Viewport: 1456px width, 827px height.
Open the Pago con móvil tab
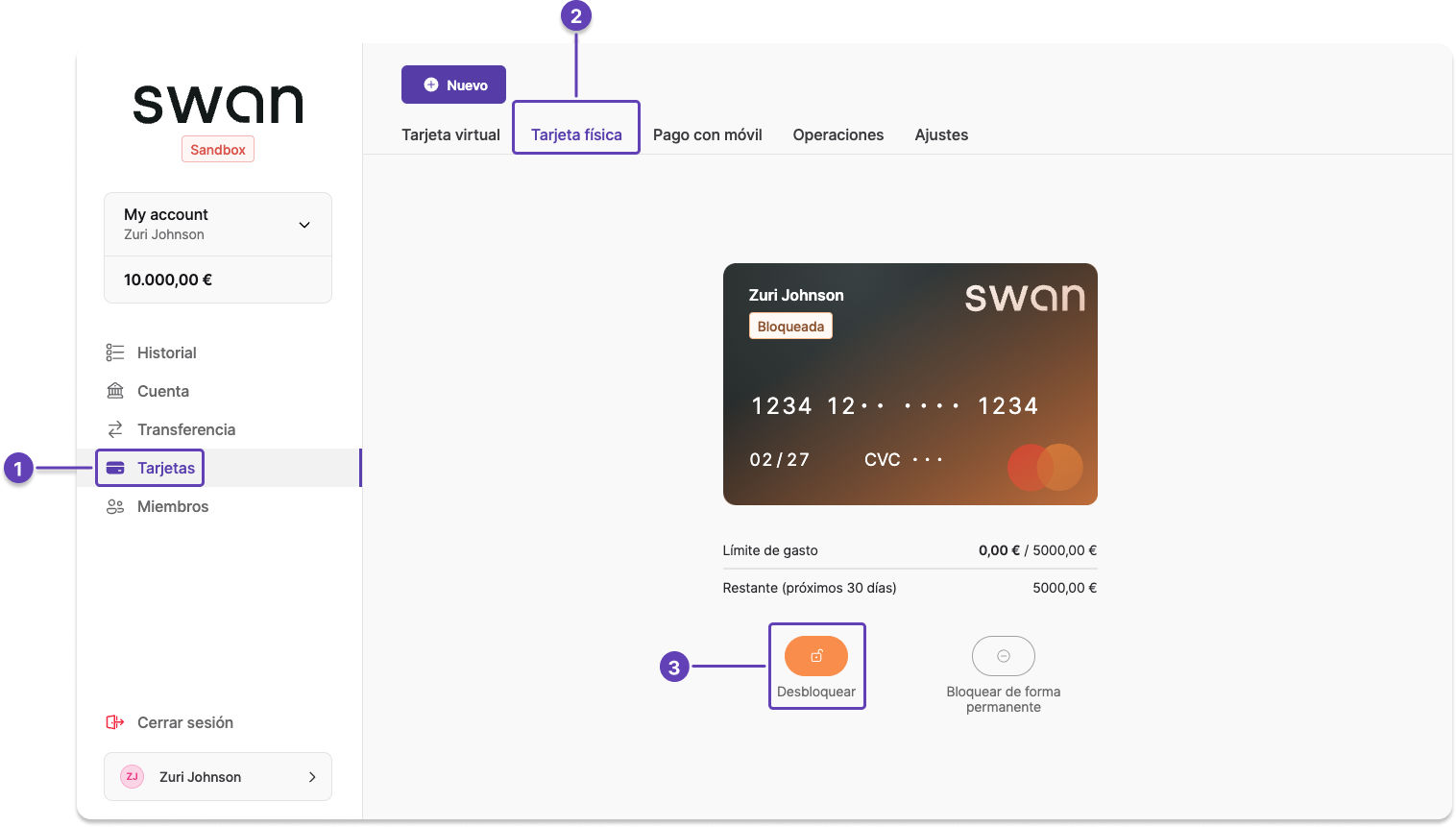coord(708,134)
